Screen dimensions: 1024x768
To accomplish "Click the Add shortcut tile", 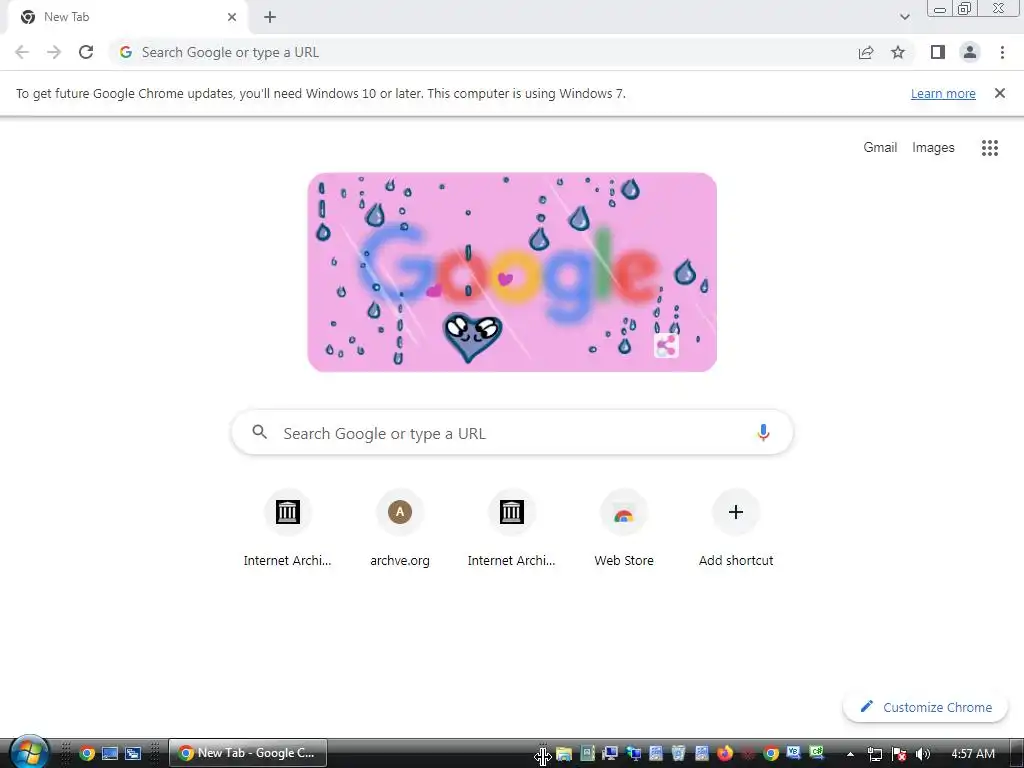I will coord(735,528).
